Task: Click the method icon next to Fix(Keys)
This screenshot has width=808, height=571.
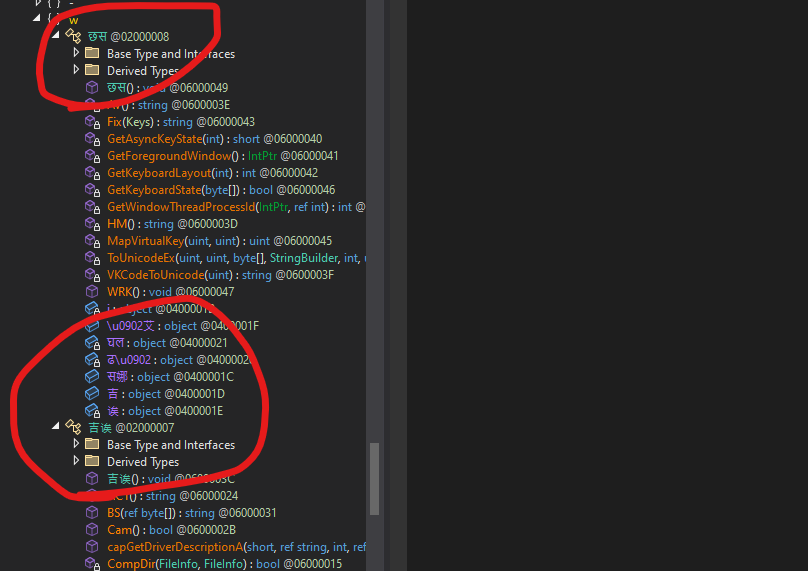Action: point(92,122)
